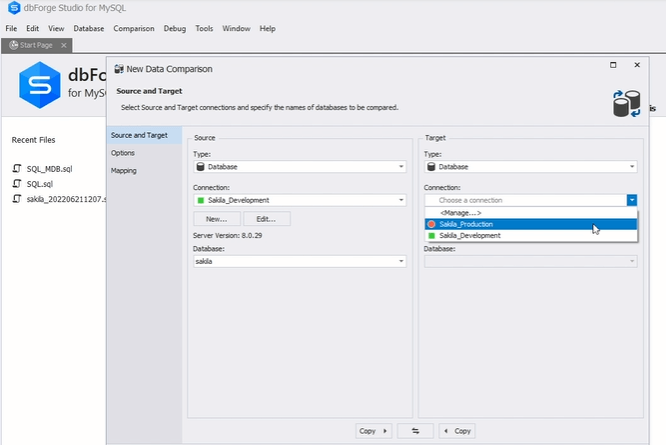666x445 pixels.
Task: Close the Start Page tab
Action: [64, 45]
